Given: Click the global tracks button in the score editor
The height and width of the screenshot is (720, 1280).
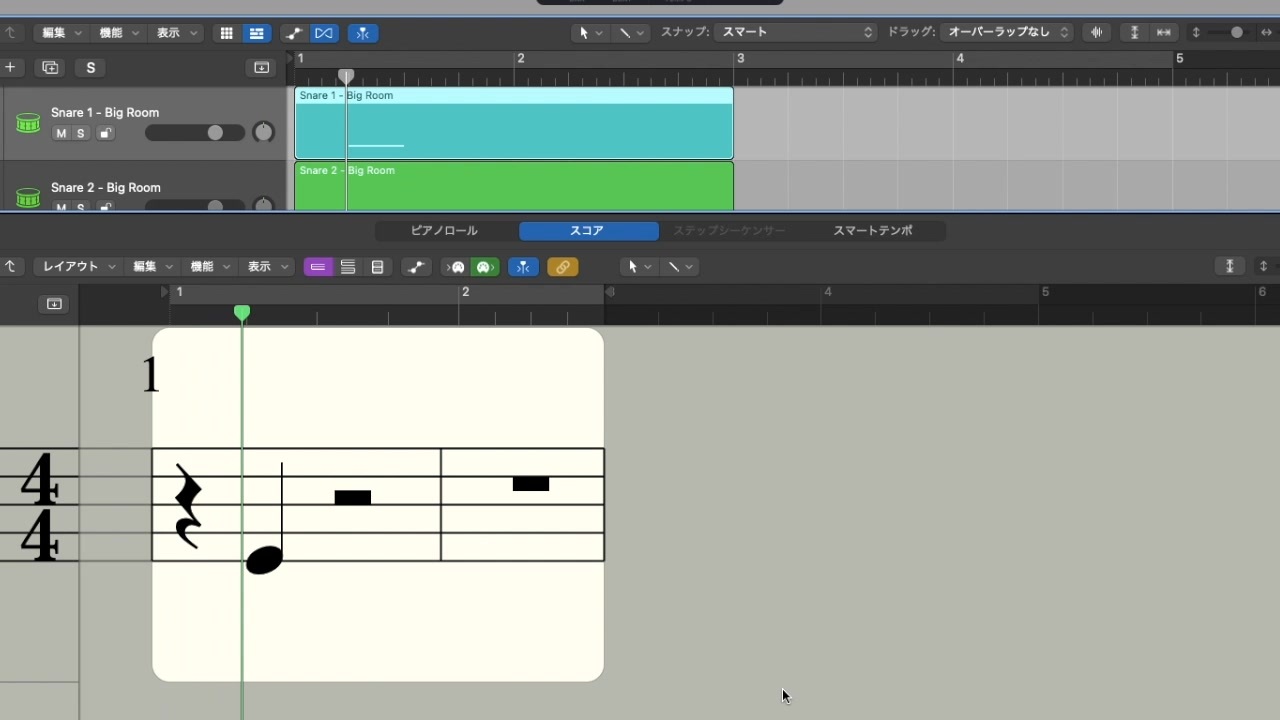Looking at the screenshot, I should (x=54, y=304).
